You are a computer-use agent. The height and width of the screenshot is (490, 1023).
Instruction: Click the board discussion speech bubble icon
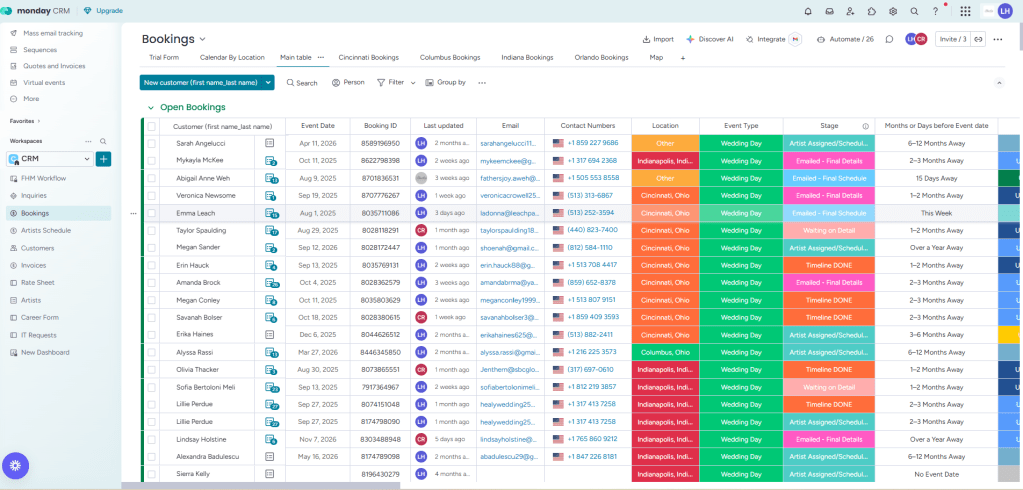[x=889, y=39]
